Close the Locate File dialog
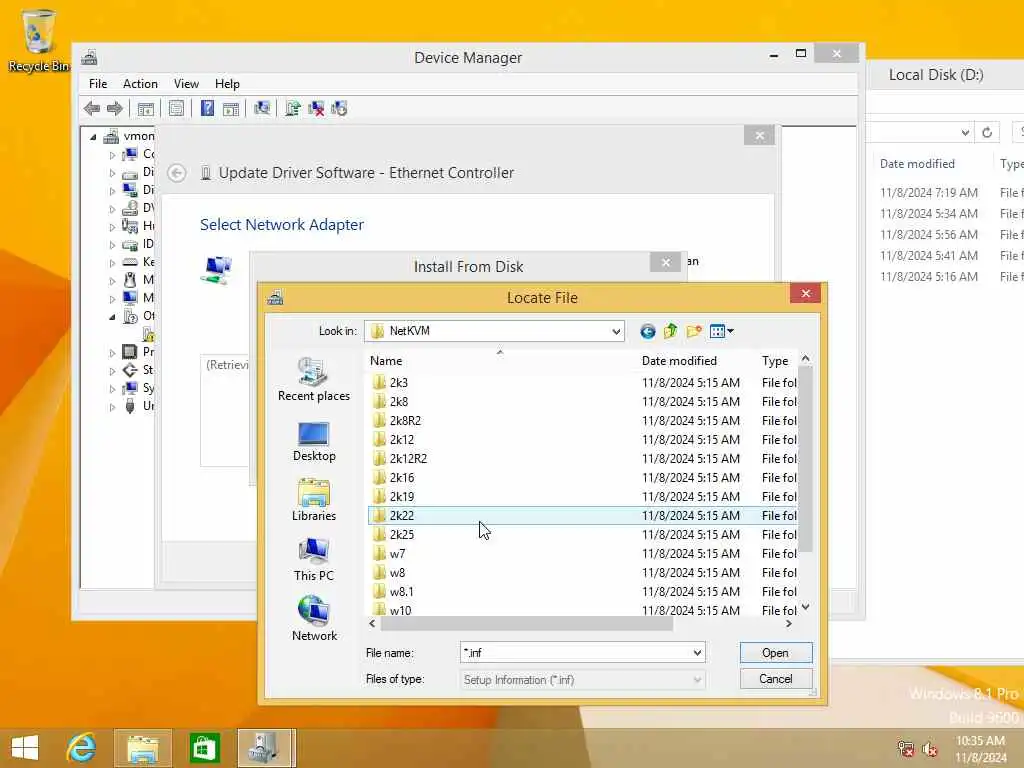This screenshot has height=768, width=1024. pos(805,294)
